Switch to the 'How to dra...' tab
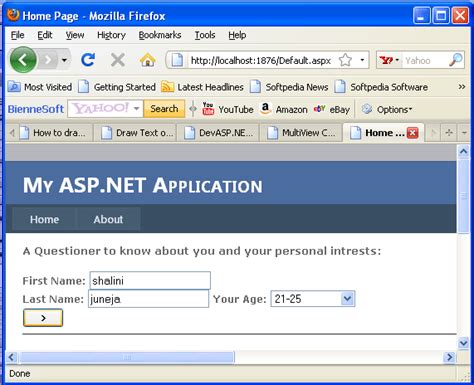 tap(54, 133)
